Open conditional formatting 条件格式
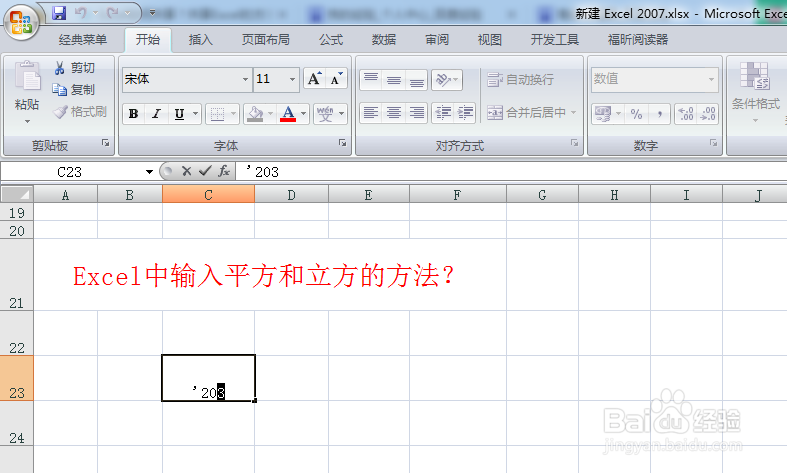 (x=756, y=91)
